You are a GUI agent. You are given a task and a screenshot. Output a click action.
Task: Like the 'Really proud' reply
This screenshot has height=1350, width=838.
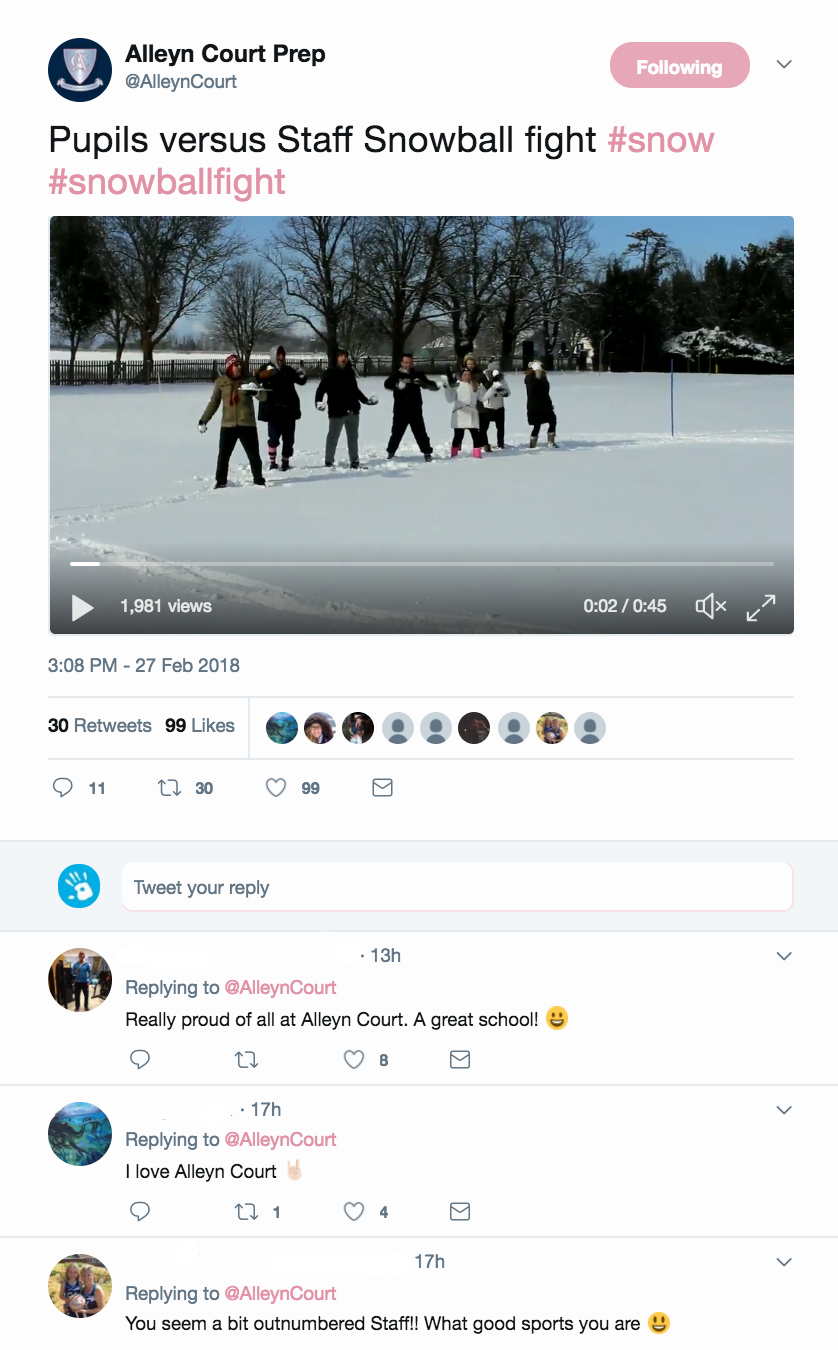(354, 1059)
